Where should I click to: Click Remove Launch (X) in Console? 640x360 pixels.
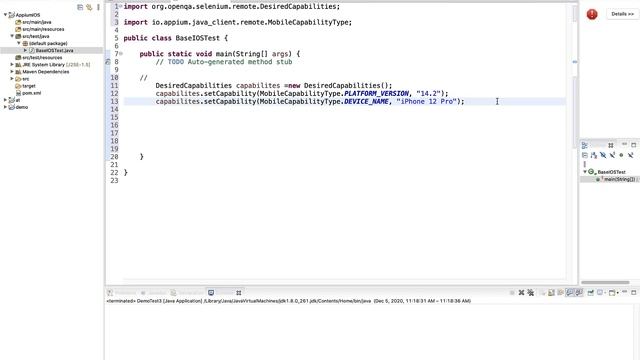tap(521, 293)
